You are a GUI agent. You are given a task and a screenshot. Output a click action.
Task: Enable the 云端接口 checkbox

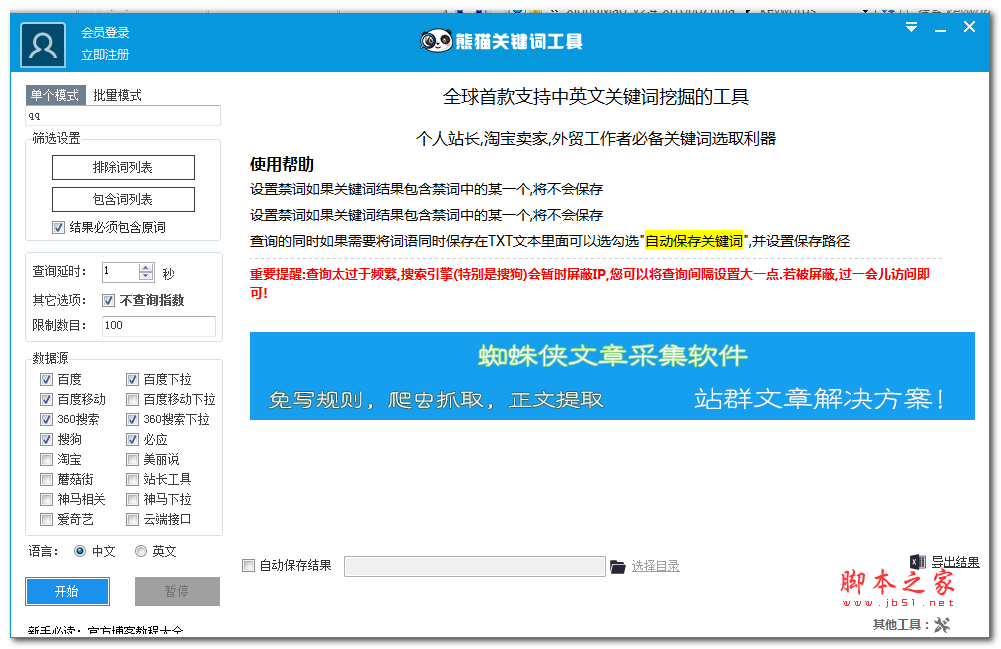coord(132,519)
